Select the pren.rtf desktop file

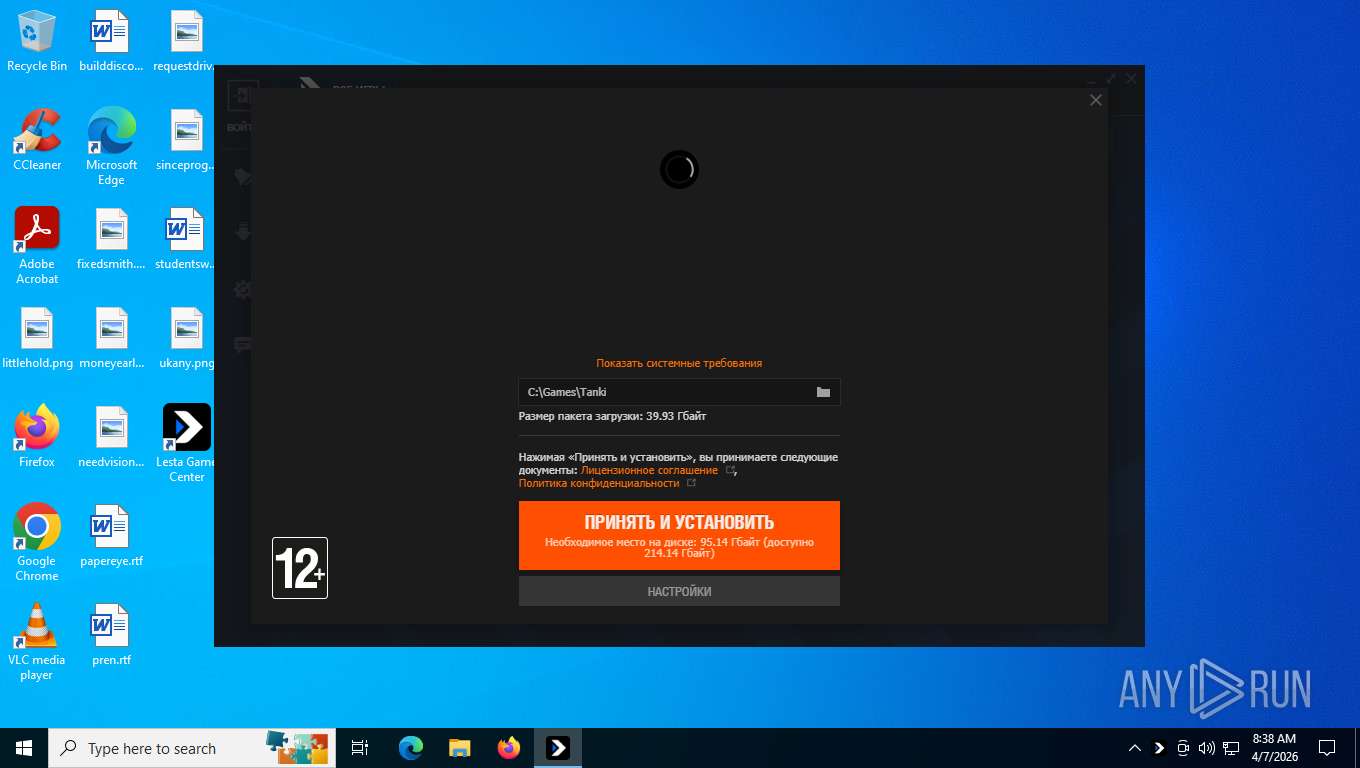(111, 635)
